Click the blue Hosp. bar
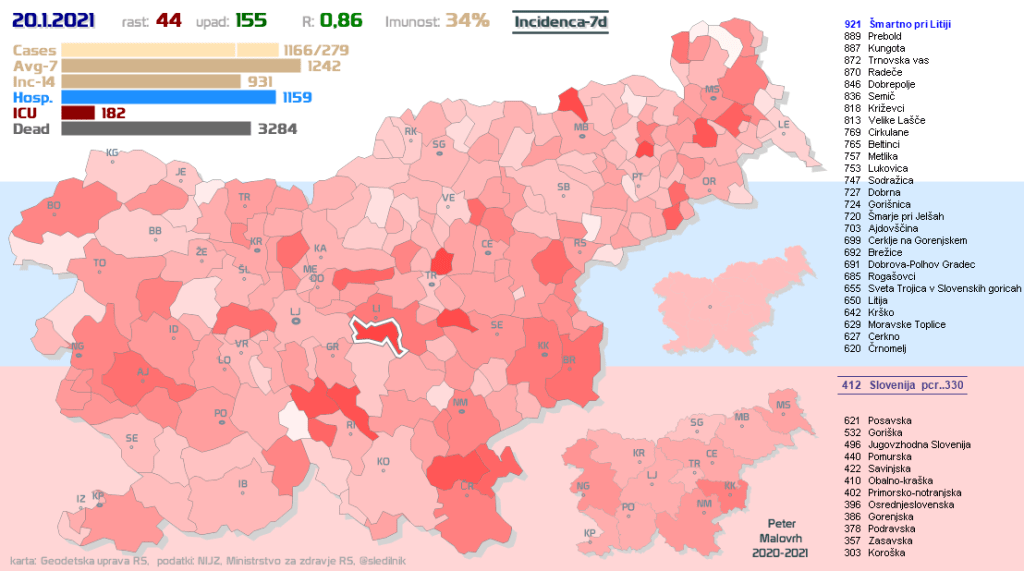The image size is (1024, 571). 168,97
